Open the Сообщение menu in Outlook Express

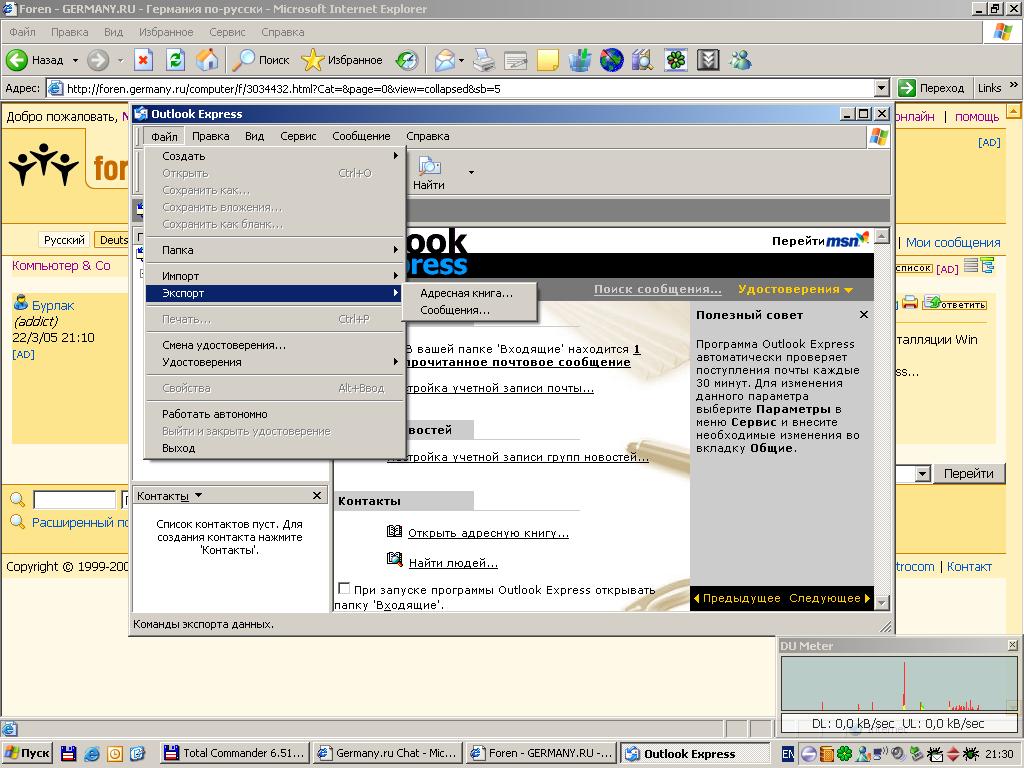(361, 136)
